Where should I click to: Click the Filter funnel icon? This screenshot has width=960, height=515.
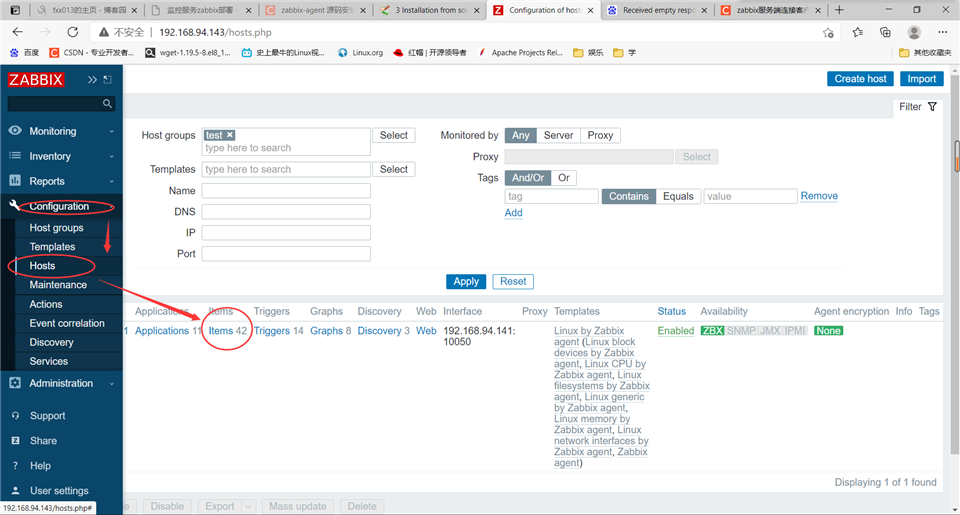tap(932, 107)
